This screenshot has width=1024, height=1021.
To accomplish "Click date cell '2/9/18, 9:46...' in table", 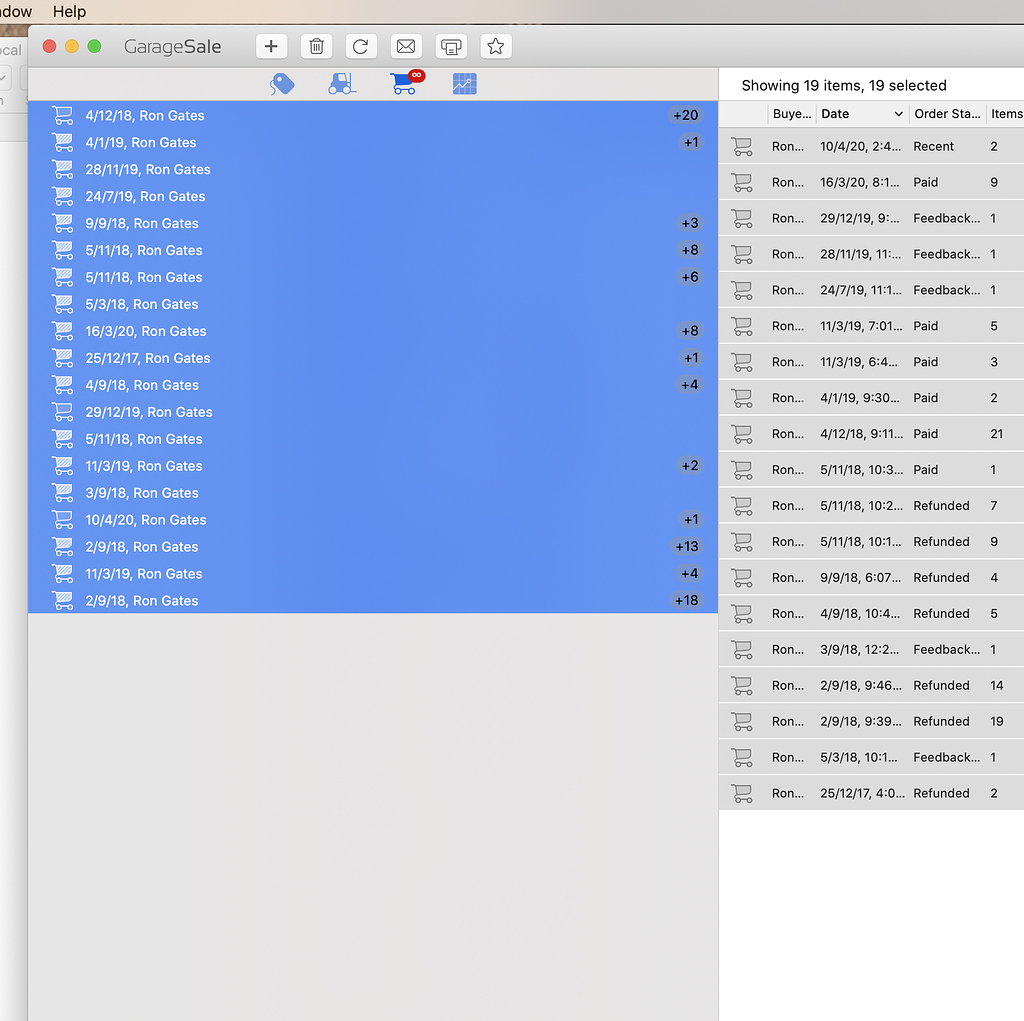I will (x=861, y=685).
